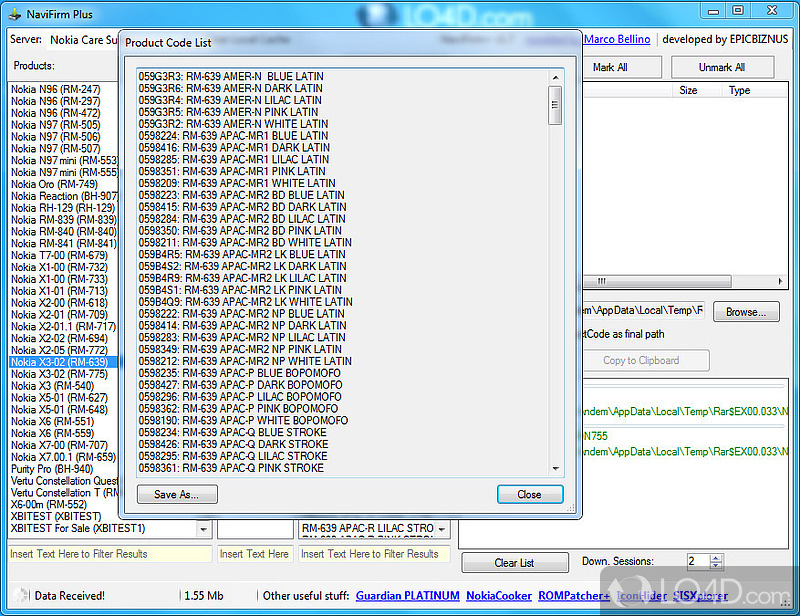800x616 pixels.
Task: Select XBITEST For Sale (XBITEST1) entry
Action: (78, 528)
